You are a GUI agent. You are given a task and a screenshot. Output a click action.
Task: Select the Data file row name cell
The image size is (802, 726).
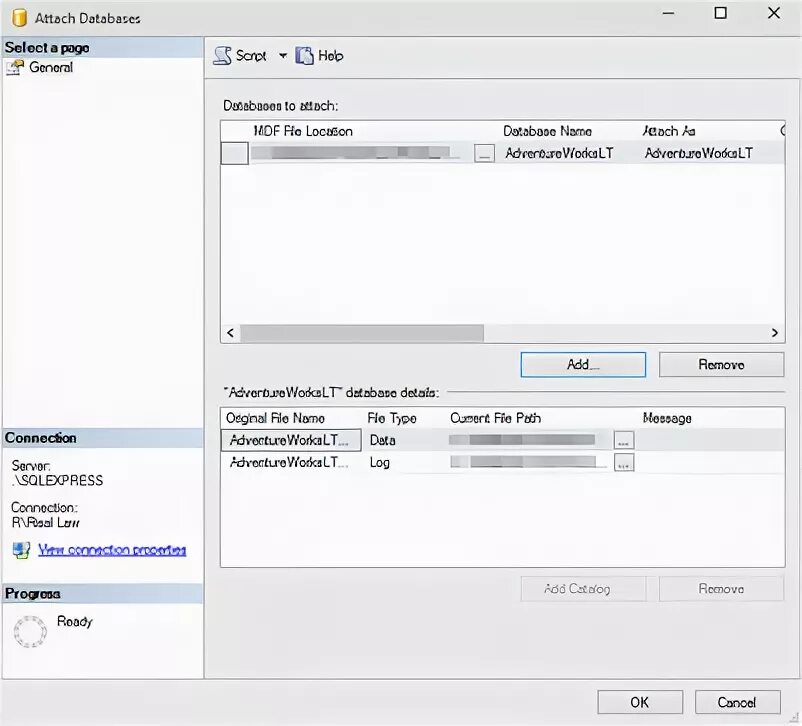click(x=291, y=440)
